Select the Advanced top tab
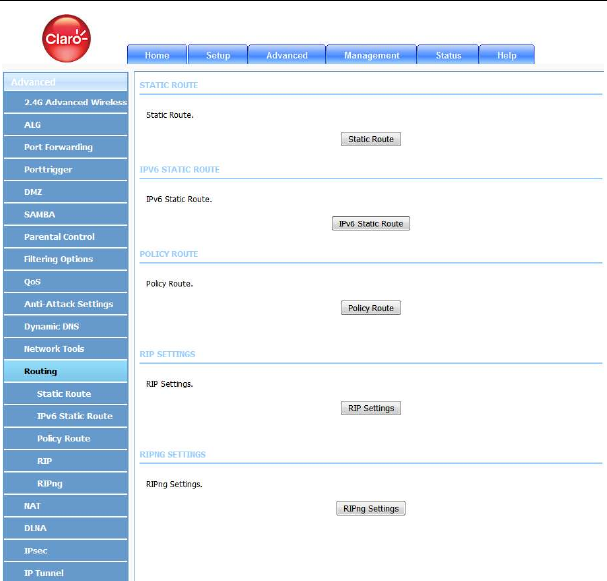 pos(287,55)
